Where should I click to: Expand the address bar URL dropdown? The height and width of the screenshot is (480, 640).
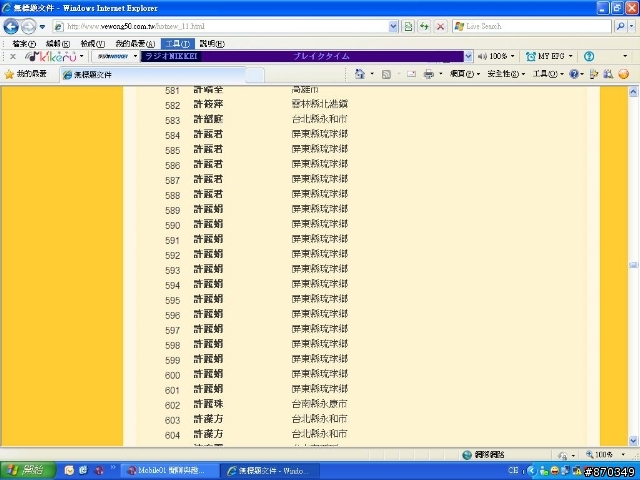click(393, 27)
